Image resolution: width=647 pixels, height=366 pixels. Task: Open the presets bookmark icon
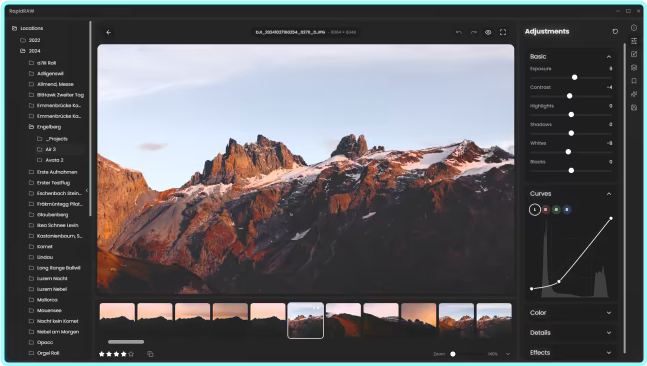pyautogui.click(x=634, y=81)
